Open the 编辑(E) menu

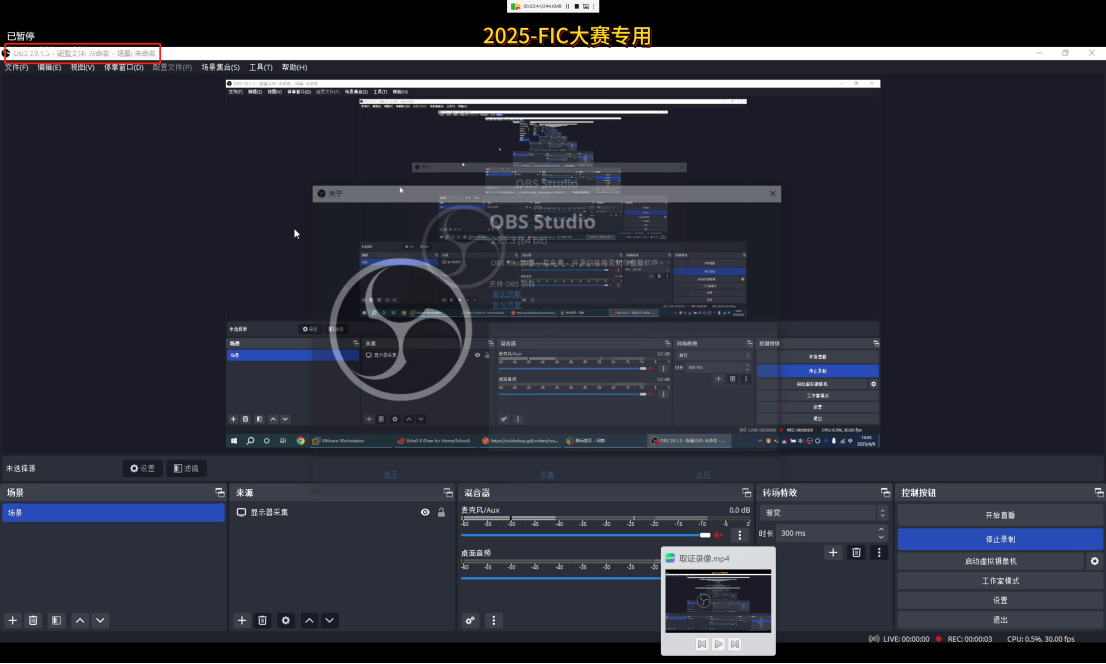click(x=49, y=67)
